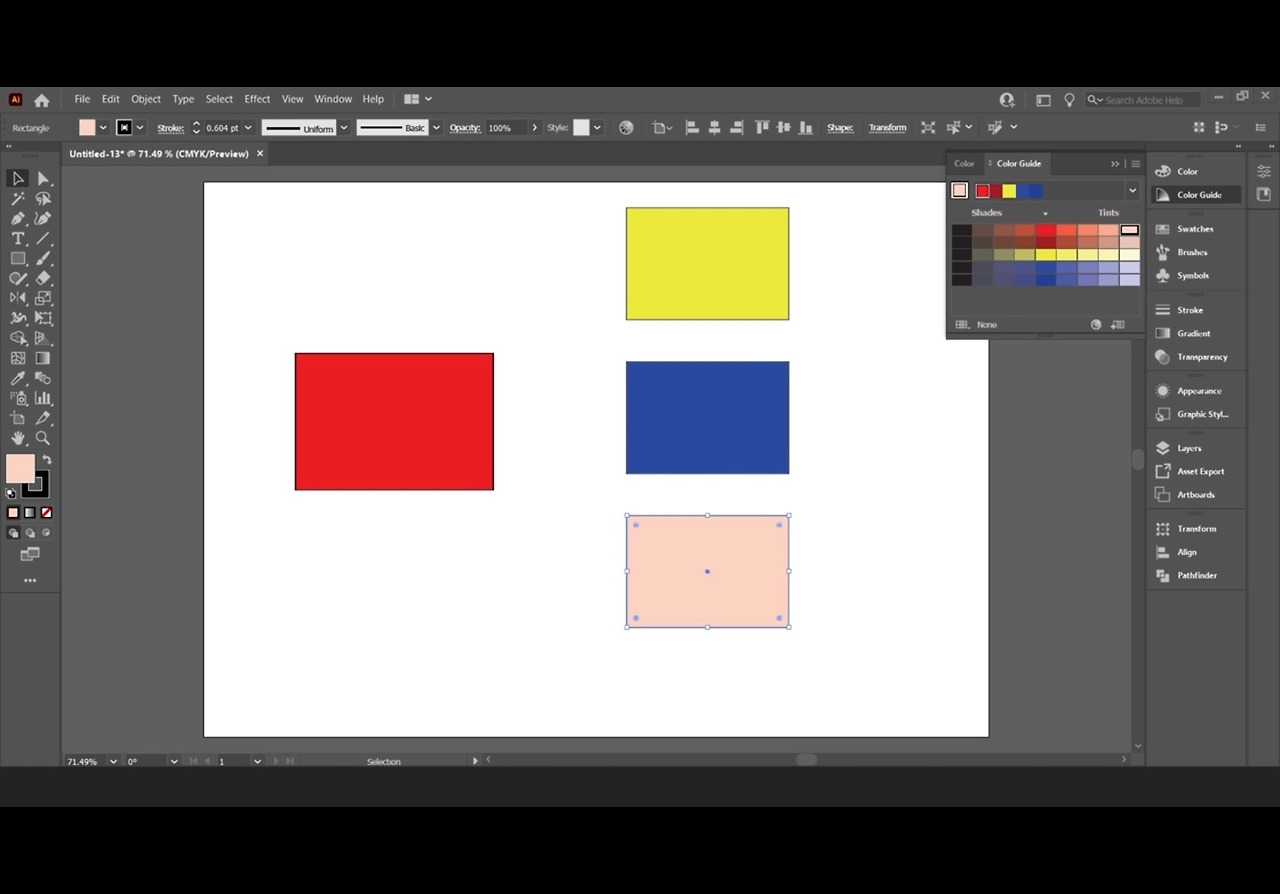Click the Shape link in control bar
The height and width of the screenshot is (894, 1280).
[x=840, y=128]
